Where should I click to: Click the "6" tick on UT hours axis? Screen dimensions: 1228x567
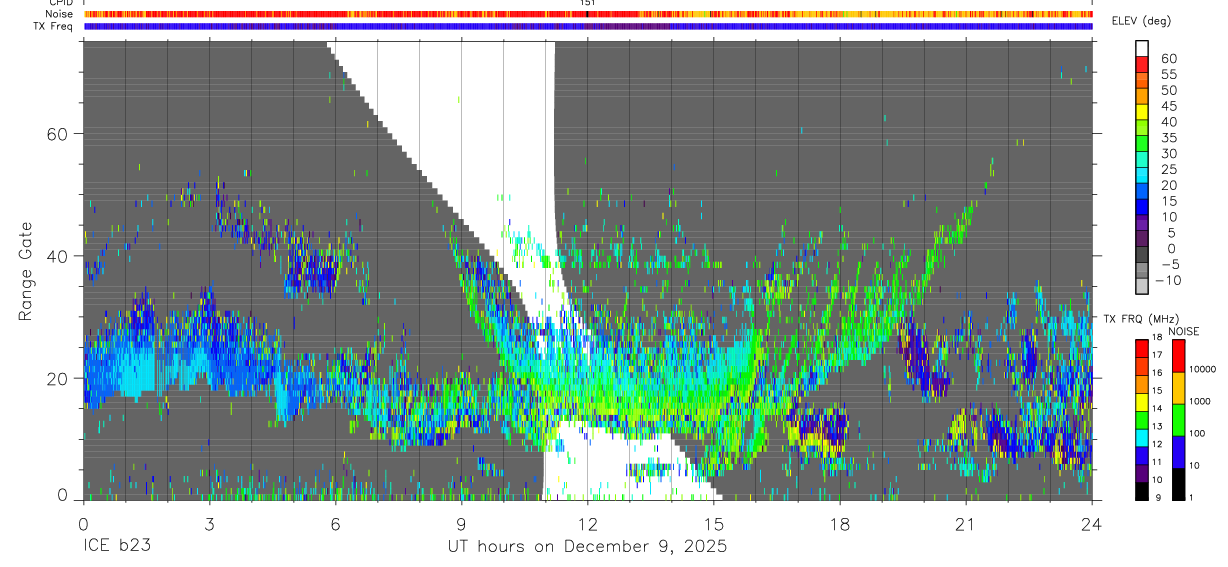tap(335, 523)
